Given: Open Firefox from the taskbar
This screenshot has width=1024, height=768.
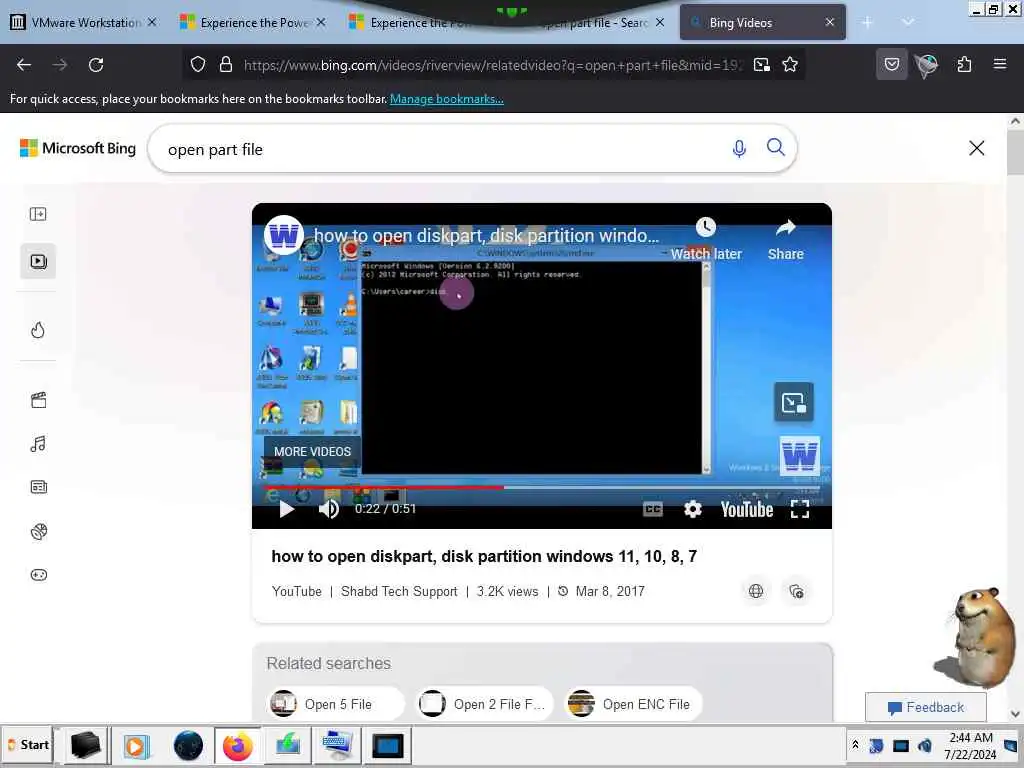Looking at the screenshot, I should click(x=238, y=746).
